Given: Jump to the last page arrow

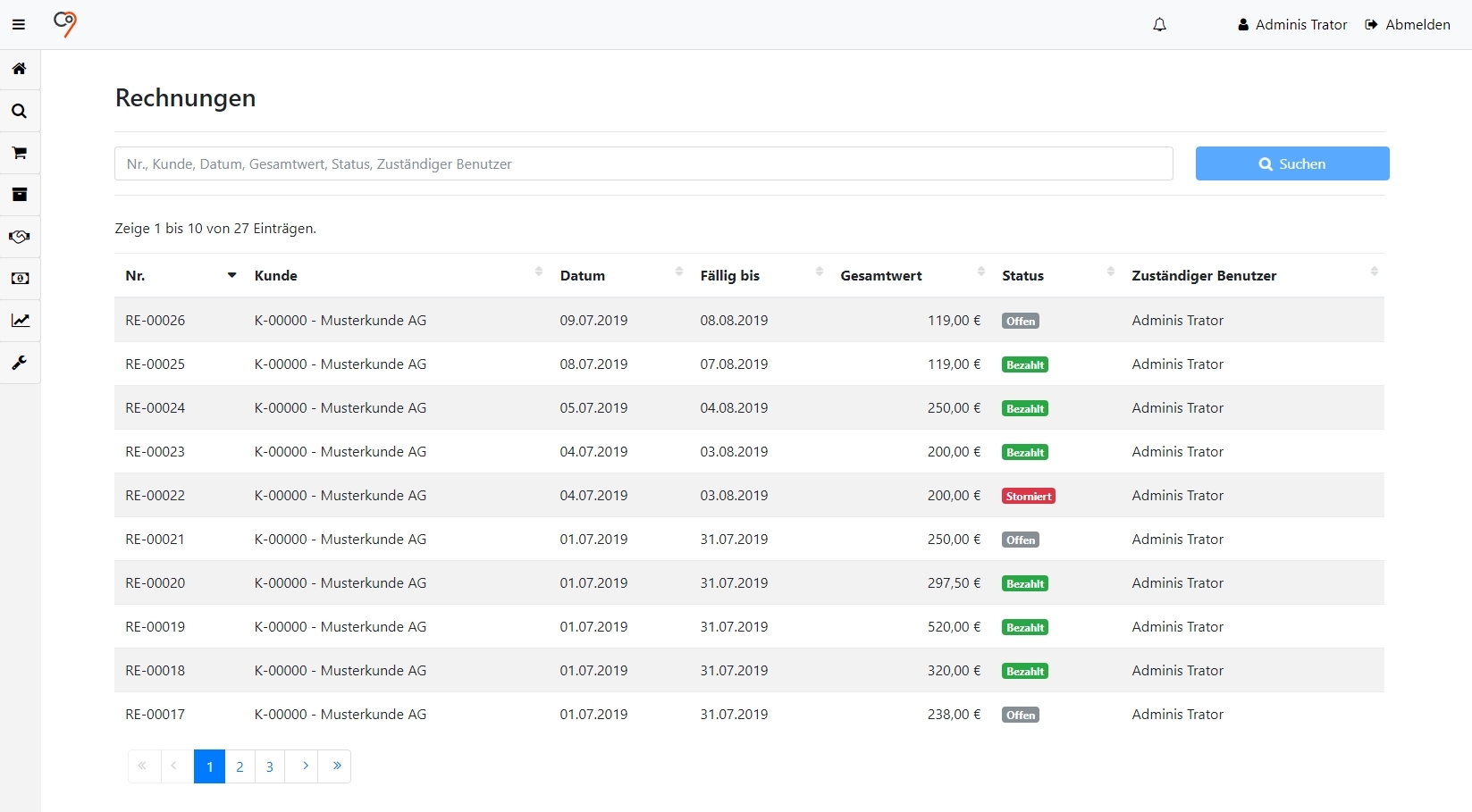Looking at the screenshot, I should pyautogui.click(x=336, y=766).
